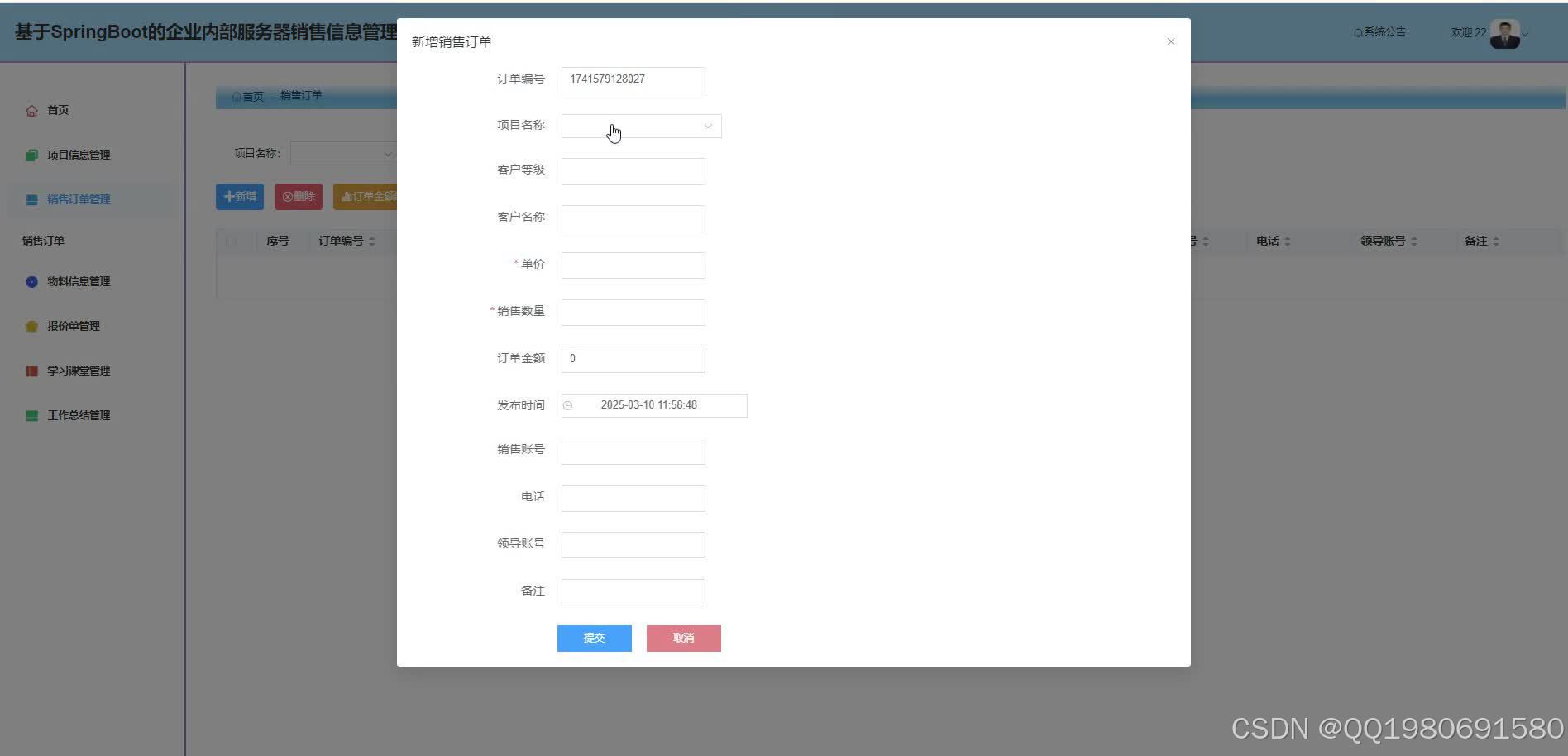Click the 物料信息管理 globe icon
1568x756 pixels.
[x=31, y=281]
